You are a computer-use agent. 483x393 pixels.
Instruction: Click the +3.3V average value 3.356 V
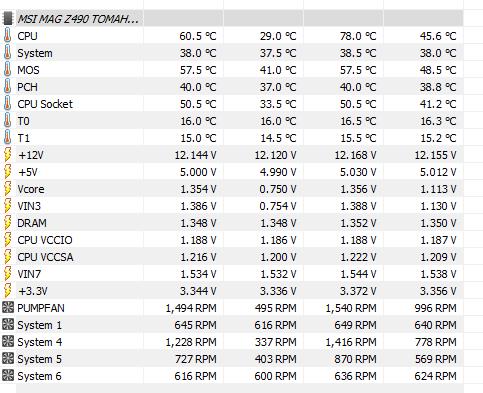[438, 291]
